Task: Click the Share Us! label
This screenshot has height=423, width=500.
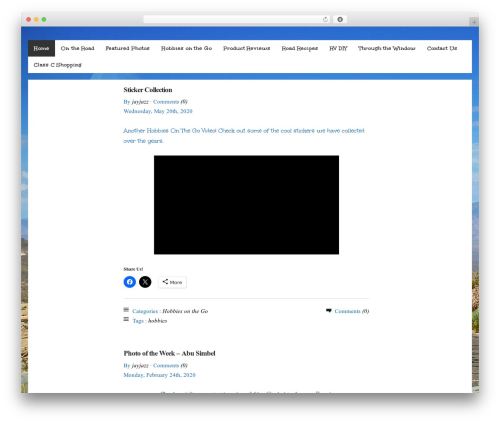Action: [133, 269]
